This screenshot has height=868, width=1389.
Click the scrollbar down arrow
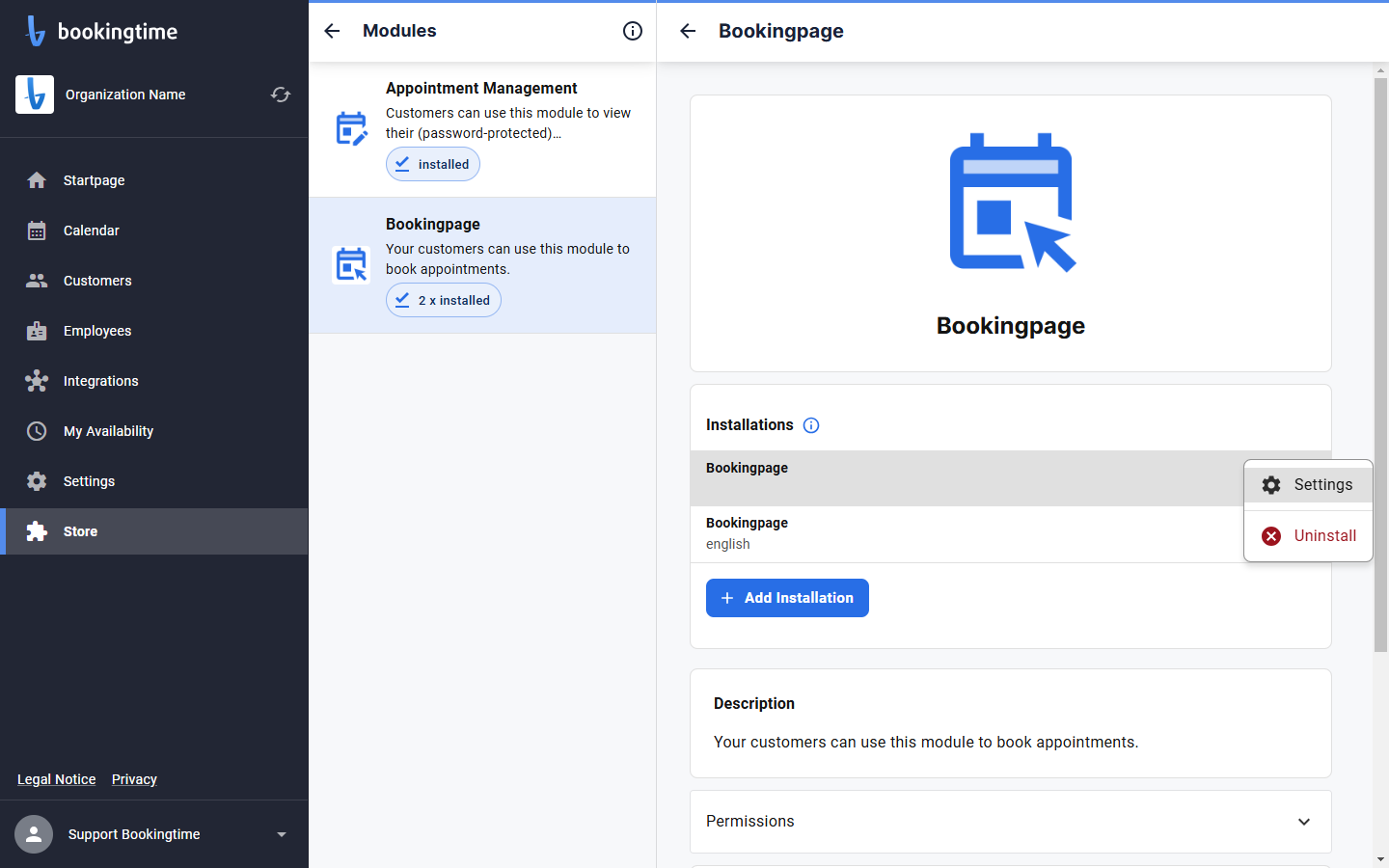pyautogui.click(x=1380, y=858)
